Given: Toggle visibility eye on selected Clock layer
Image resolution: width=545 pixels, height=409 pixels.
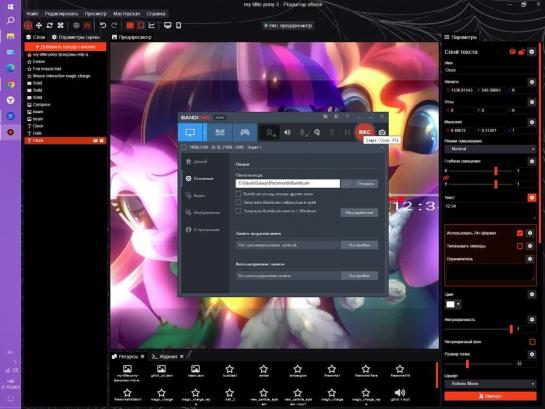Looking at the screenshot, I should coord(95,140).
